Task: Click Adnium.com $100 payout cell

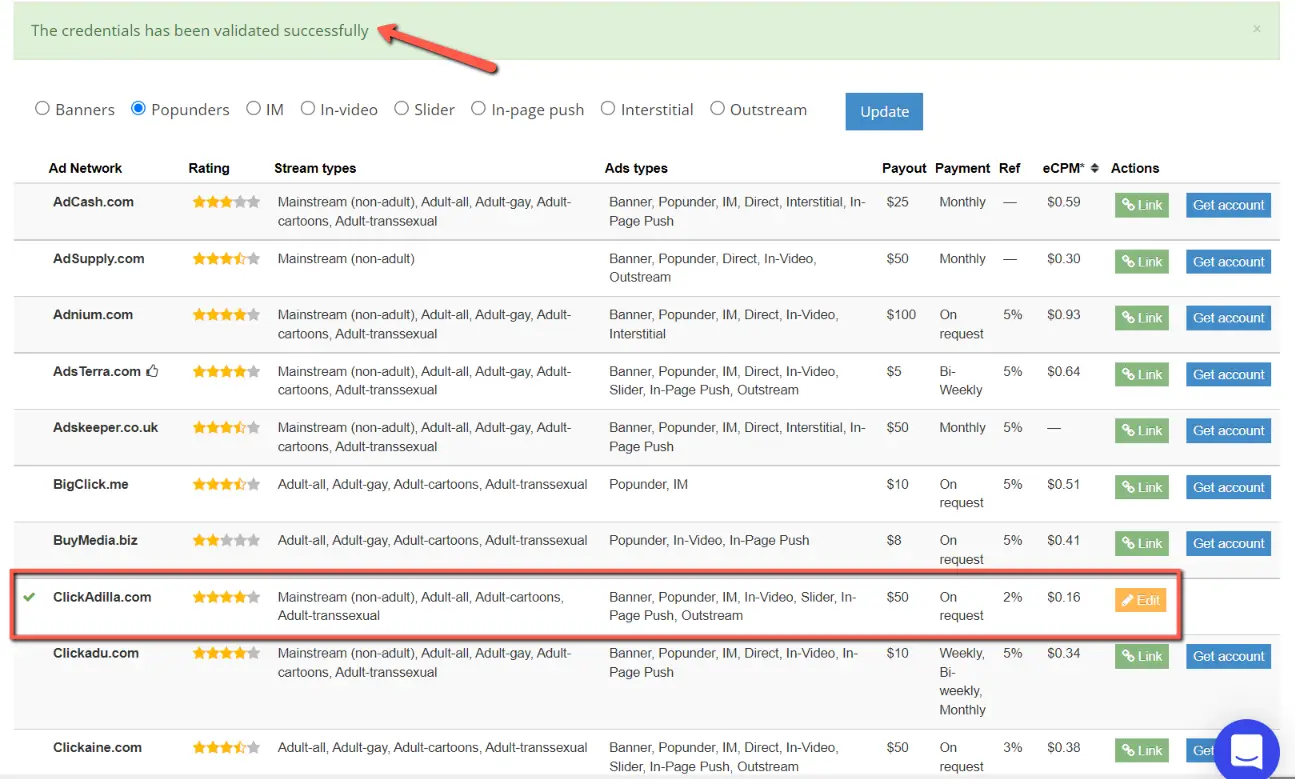Action: click(x=901, y=315)
